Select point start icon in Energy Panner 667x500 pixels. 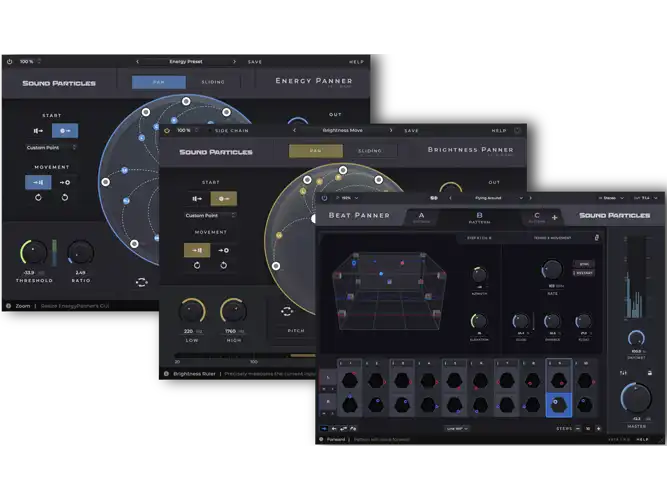[65, 131]
